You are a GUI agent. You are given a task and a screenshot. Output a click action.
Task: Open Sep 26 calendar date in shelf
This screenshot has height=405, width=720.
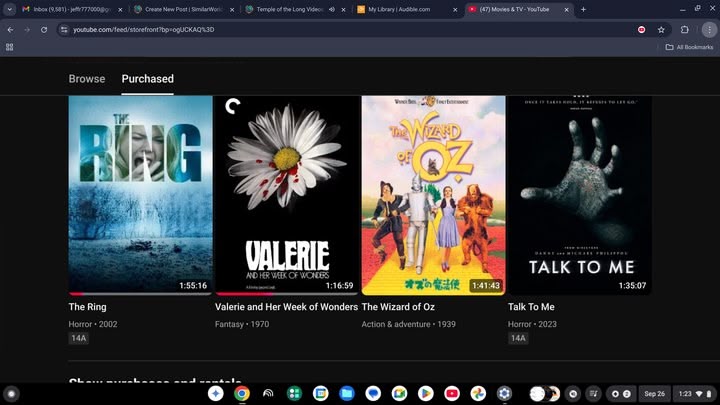pyautogui.click(x=654, y=394)
